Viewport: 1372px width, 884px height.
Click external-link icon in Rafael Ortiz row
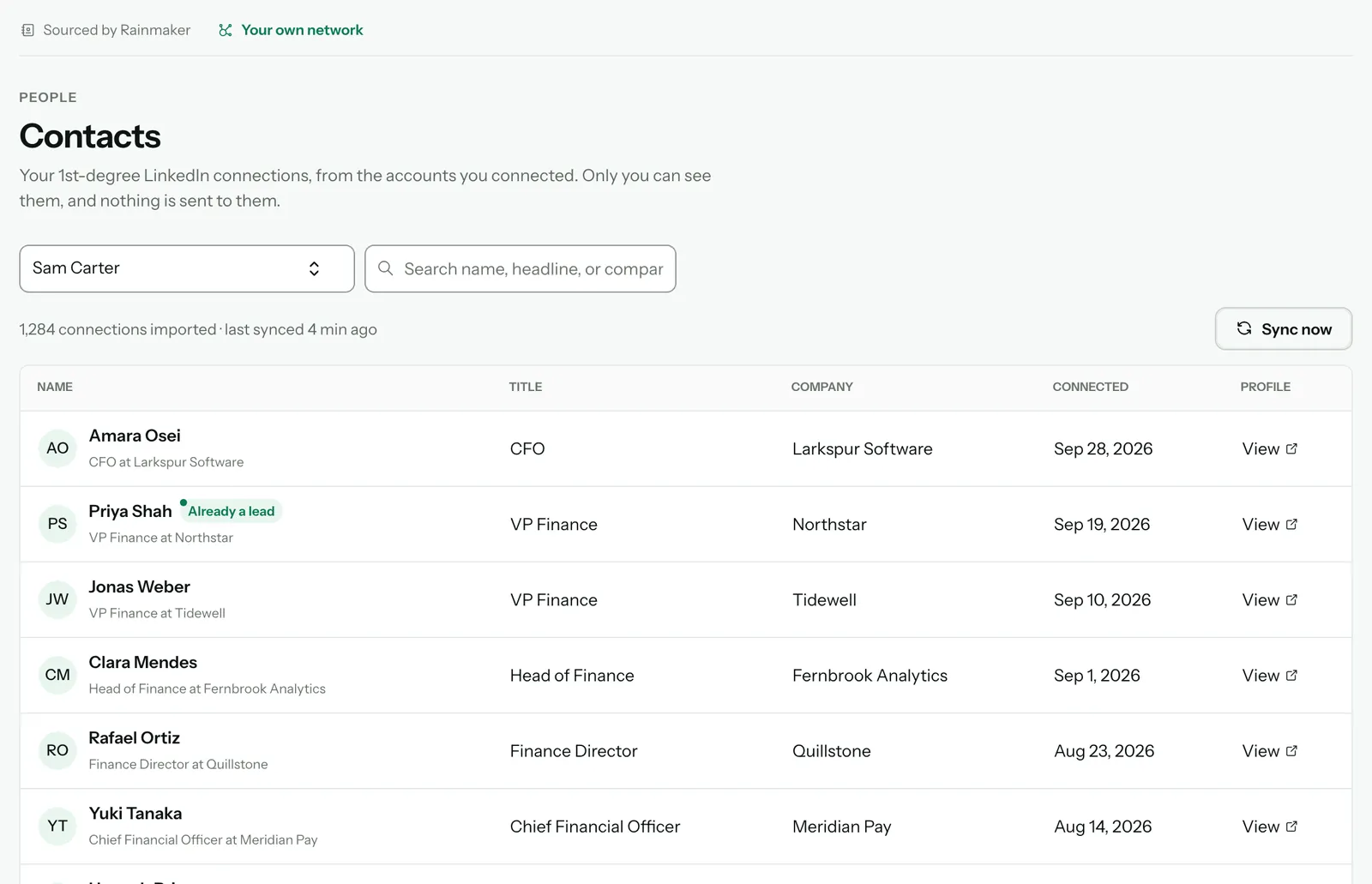[x=1292, y=750]
